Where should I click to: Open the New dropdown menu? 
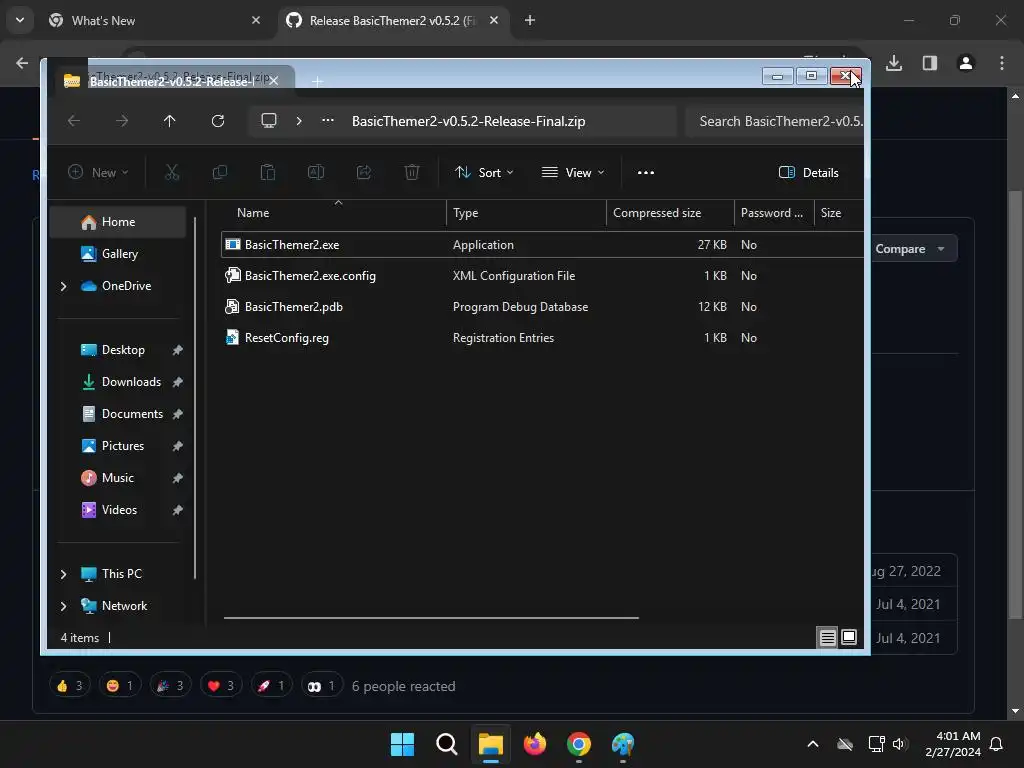tap(99, 172)
